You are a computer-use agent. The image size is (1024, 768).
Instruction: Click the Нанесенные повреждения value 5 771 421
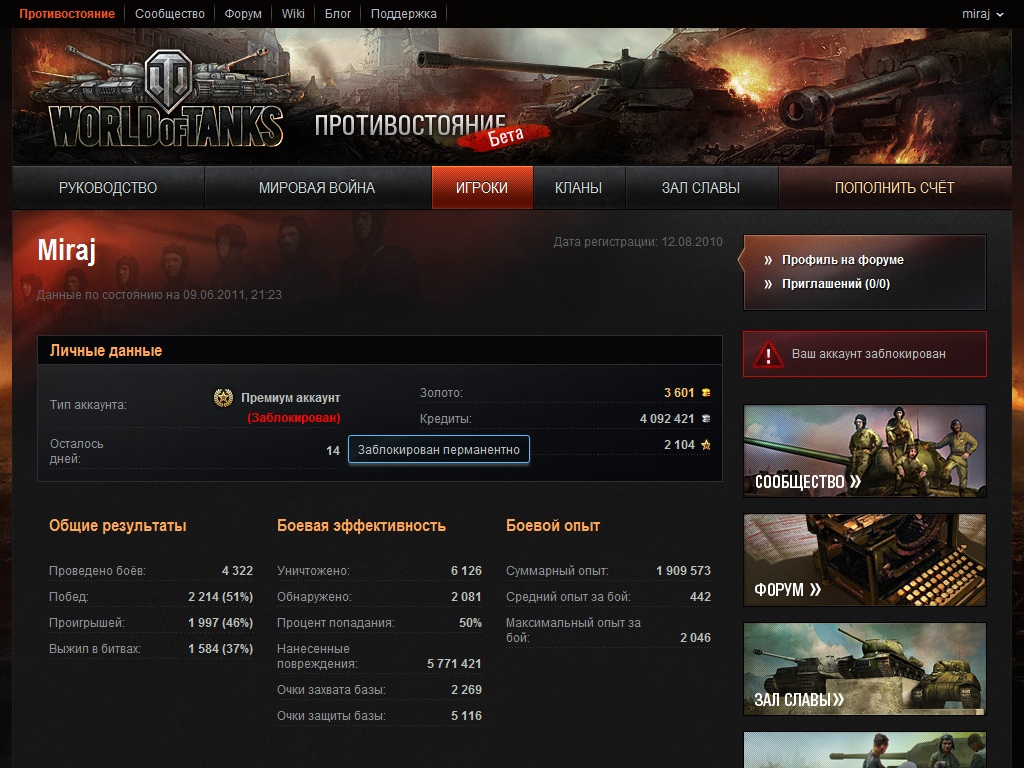click(x=455, y=664)
